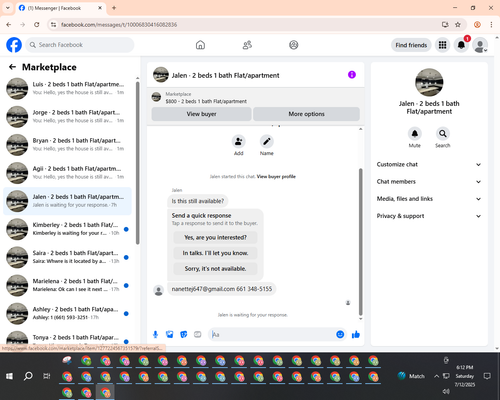Click the Name edit pencil icon
Viewport: 500px width, 400px height.
[267, 142]
